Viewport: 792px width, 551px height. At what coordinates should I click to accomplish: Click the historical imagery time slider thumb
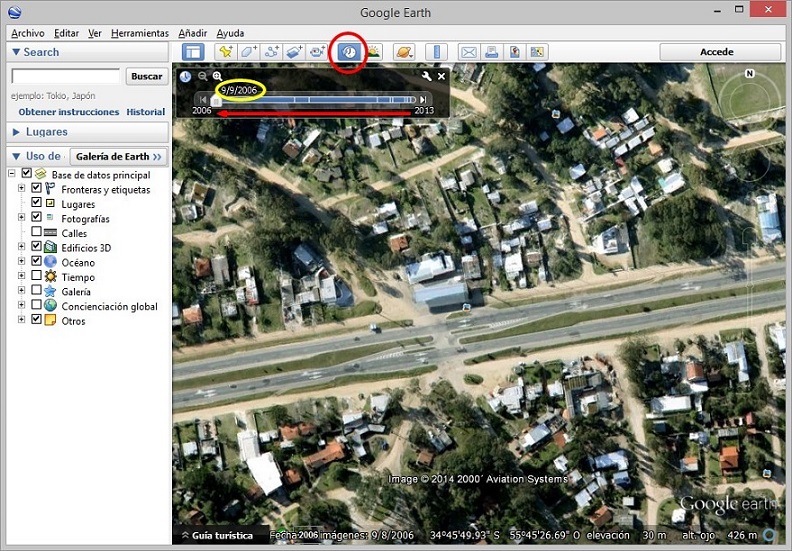pos(216,102)
